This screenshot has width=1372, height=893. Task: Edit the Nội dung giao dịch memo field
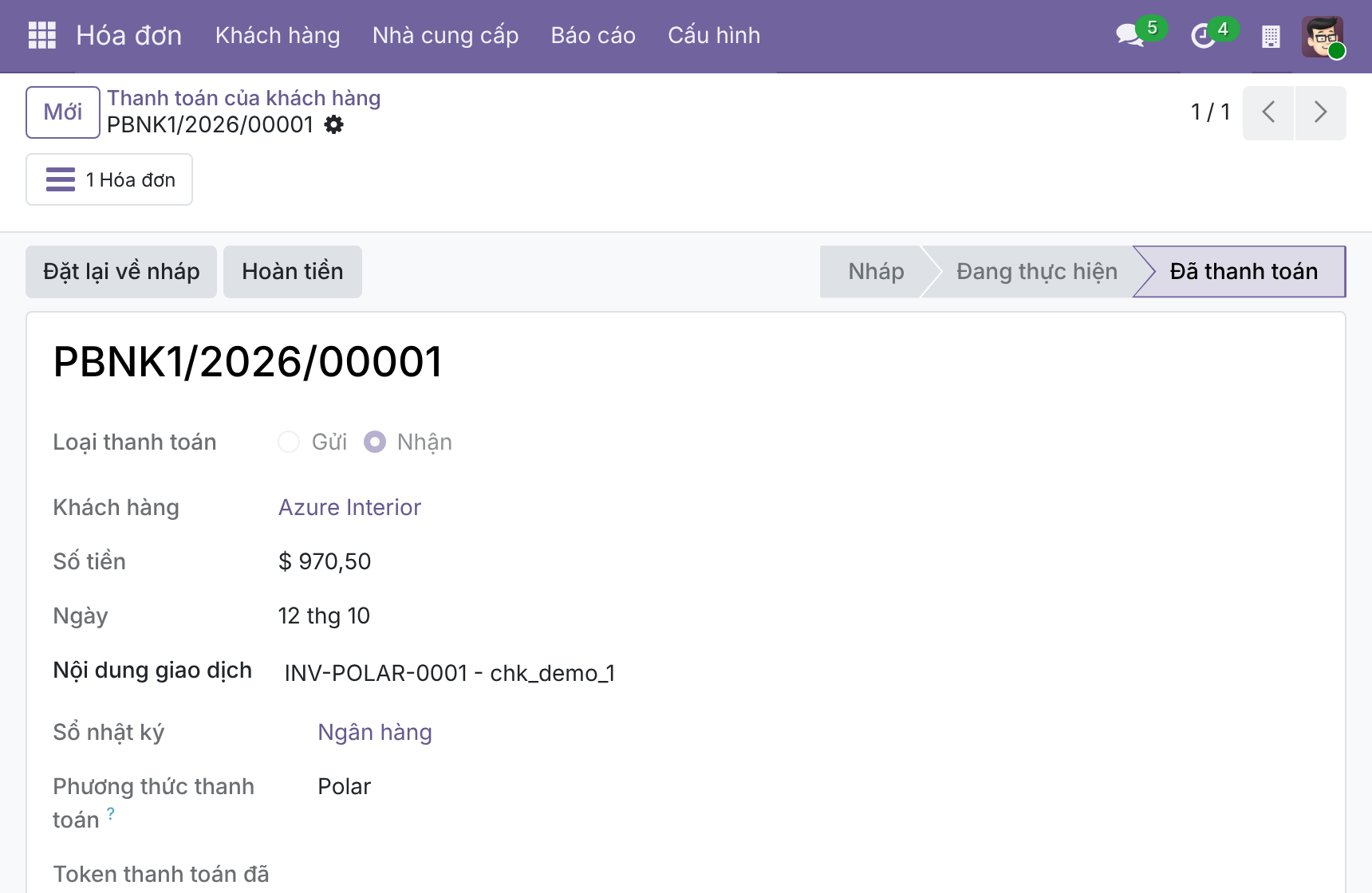pos(450,673)
